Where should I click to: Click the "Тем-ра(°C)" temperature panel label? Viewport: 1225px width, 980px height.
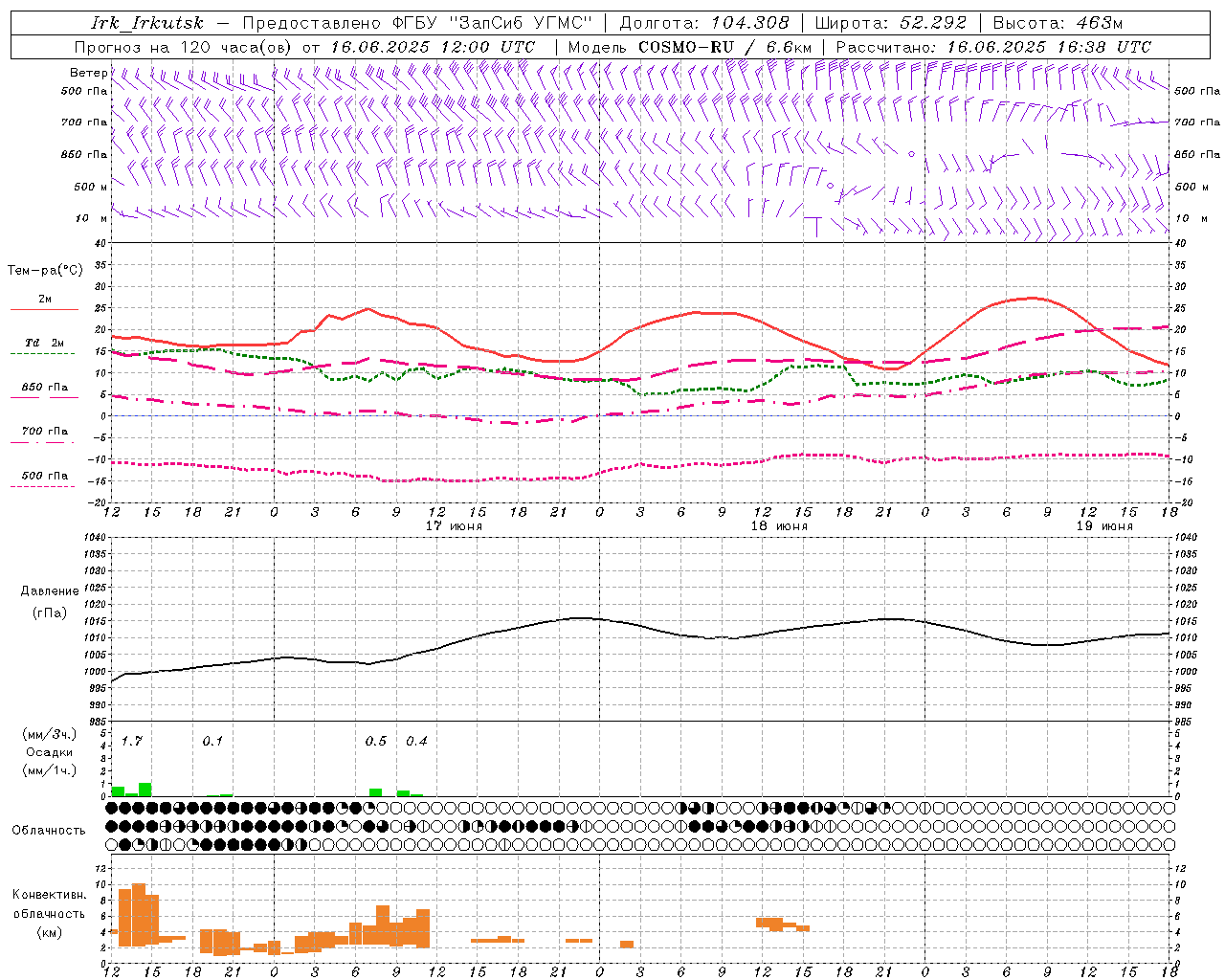point(45,271)
